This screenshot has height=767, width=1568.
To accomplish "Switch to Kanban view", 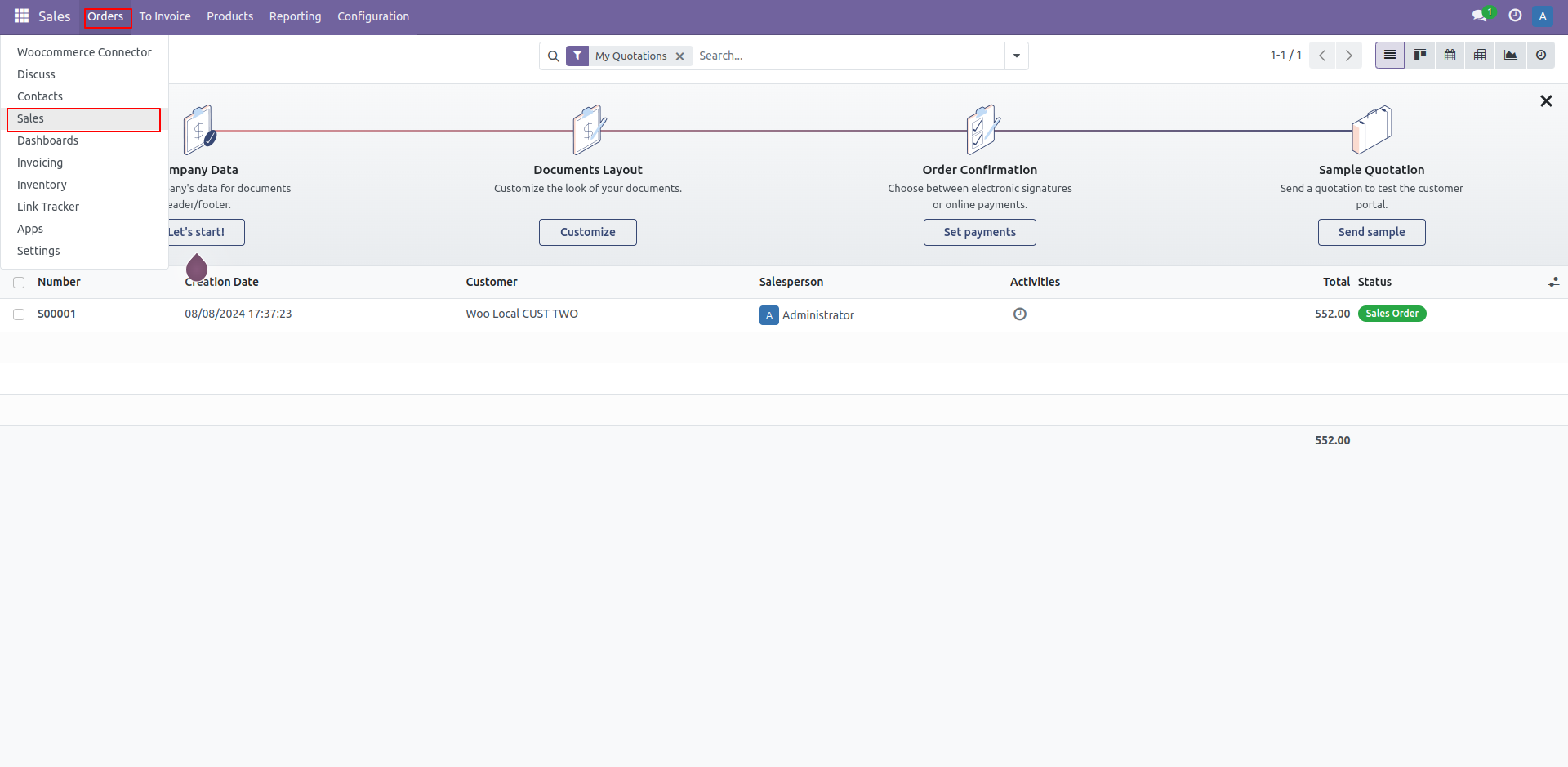I will 1420,56.
